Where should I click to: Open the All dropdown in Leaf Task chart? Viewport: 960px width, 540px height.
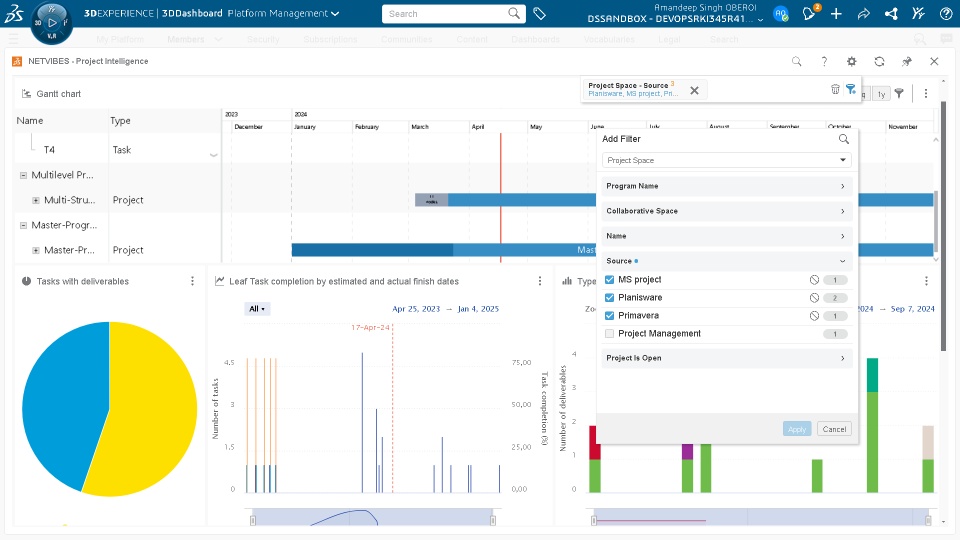click(257, 309)
